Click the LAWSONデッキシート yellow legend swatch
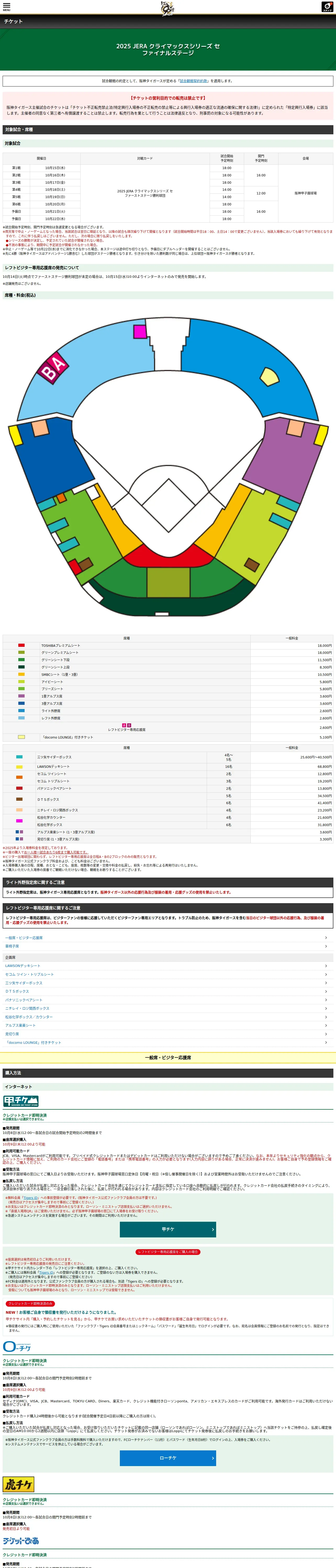This screenshot has width=336, height=1568. tap(20, 767)
